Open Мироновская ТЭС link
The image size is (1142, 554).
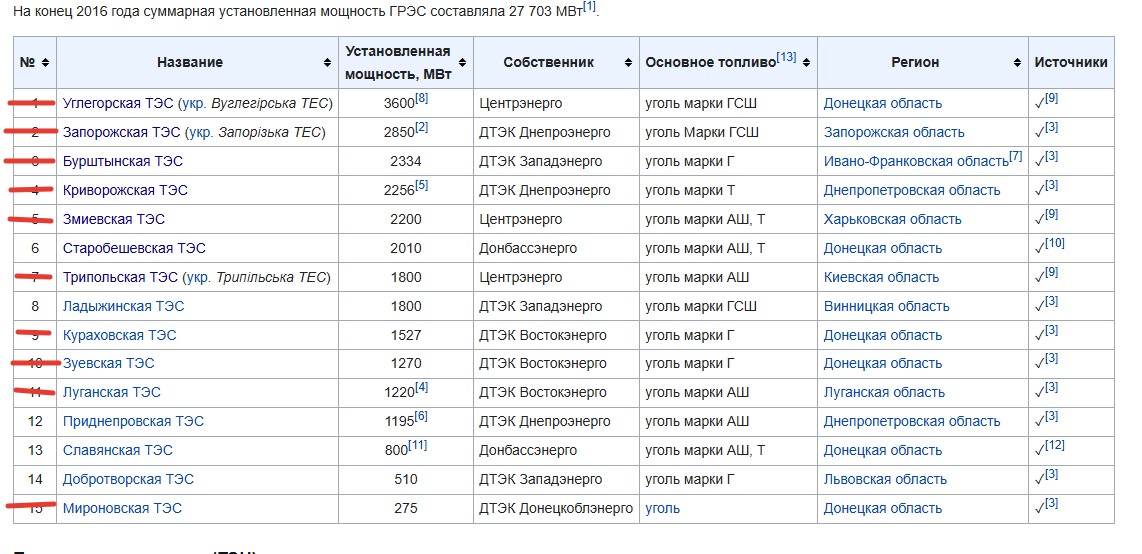[x=122, y=508]
